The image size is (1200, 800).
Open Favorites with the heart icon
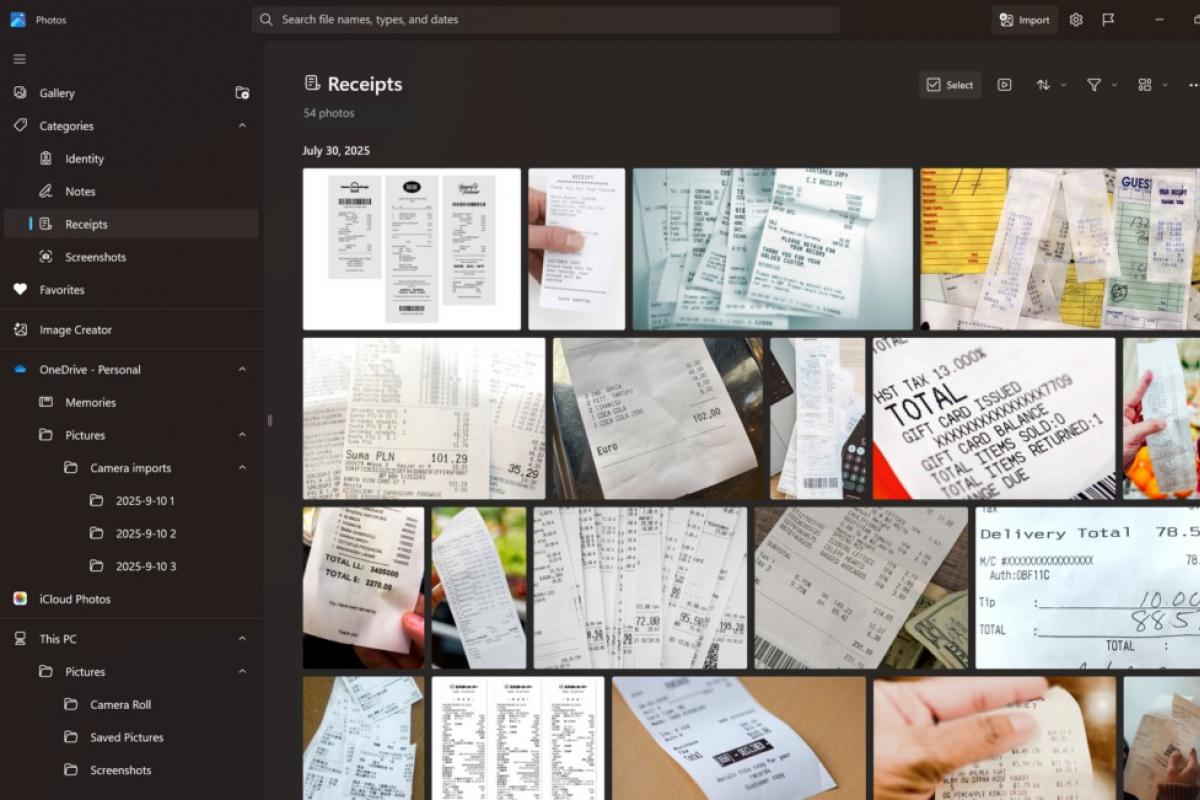(x=61, y=290)
